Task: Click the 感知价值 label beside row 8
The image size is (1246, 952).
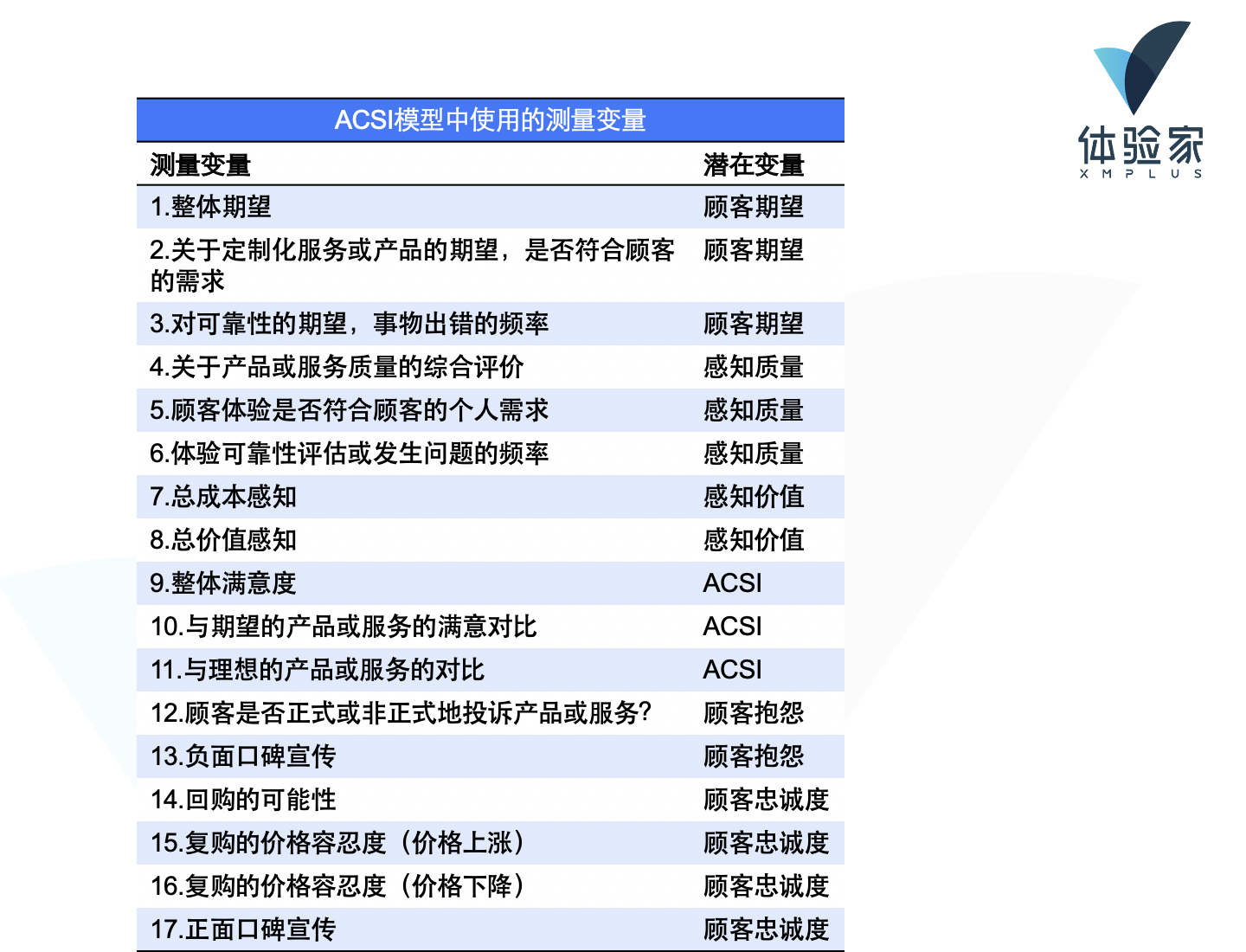Action: point(754,540)
